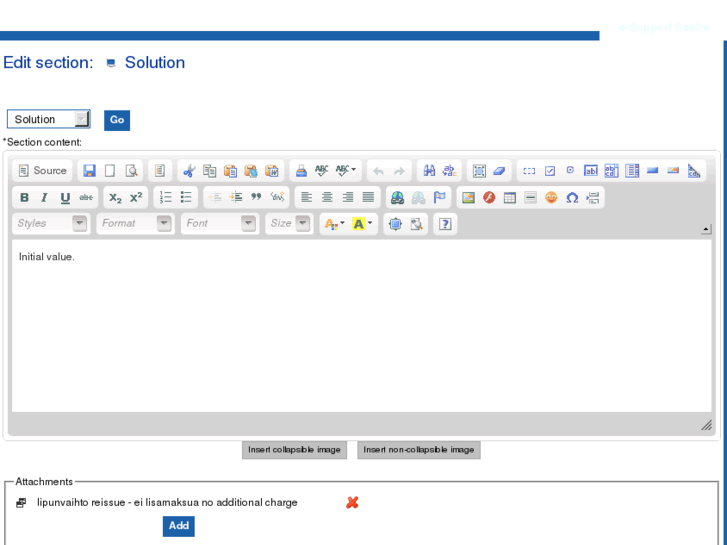Open Spell Check As You Type dropdown
Image resolution: width=727 pixels, height=545 pixels.
point(346,171)
